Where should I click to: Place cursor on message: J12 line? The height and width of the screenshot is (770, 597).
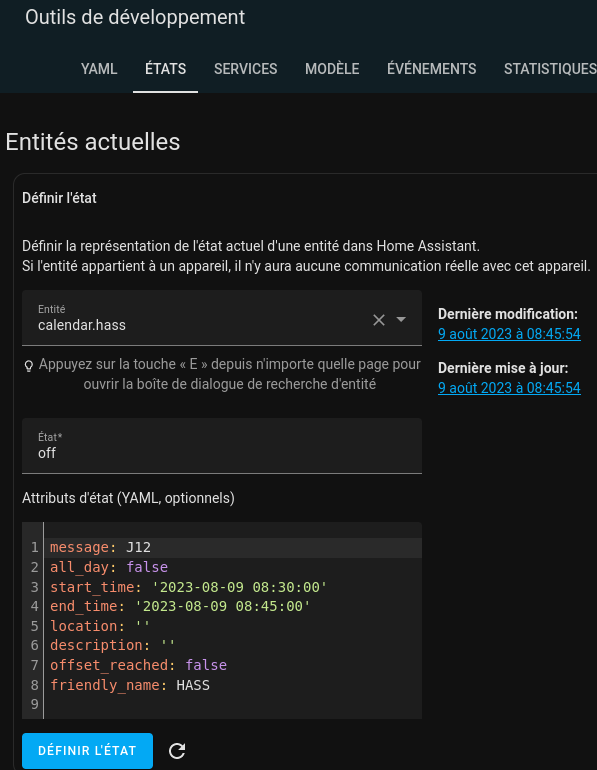click(235, 548)
